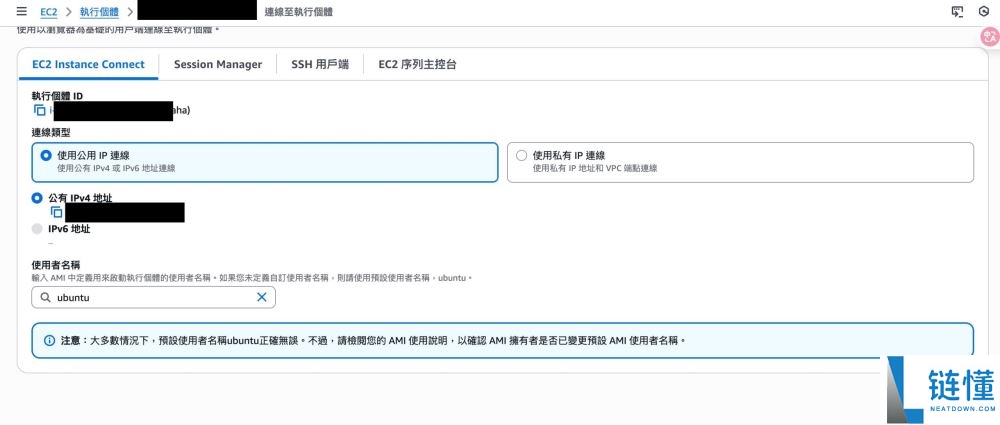Screen dimensions: 1000x425
Task: Open the EC2 序列主控台 tab
Action: 417,64
